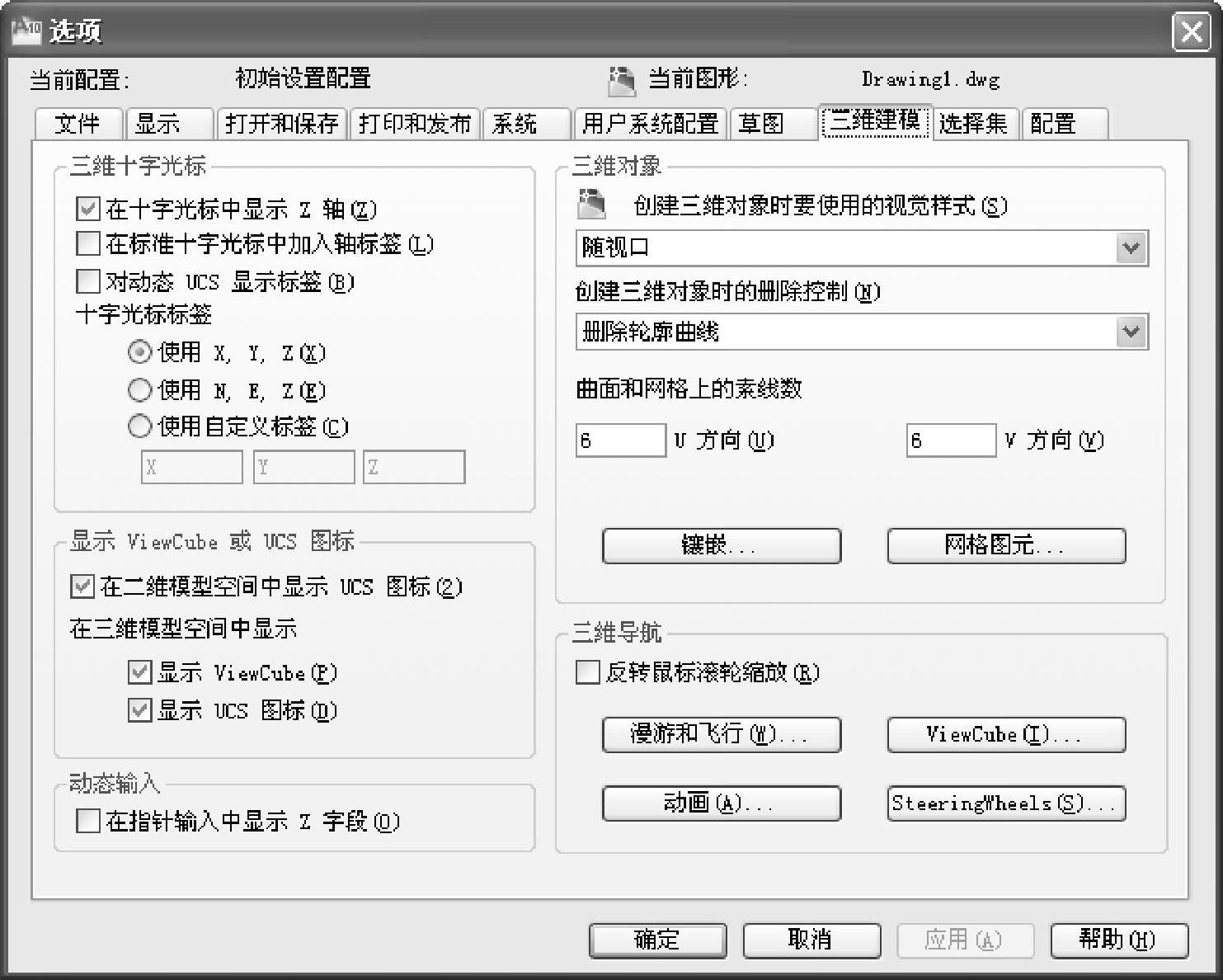The image size is (1223, 980).
Task: Click the U 方向 isolines input field
Action: coord(620,440)
